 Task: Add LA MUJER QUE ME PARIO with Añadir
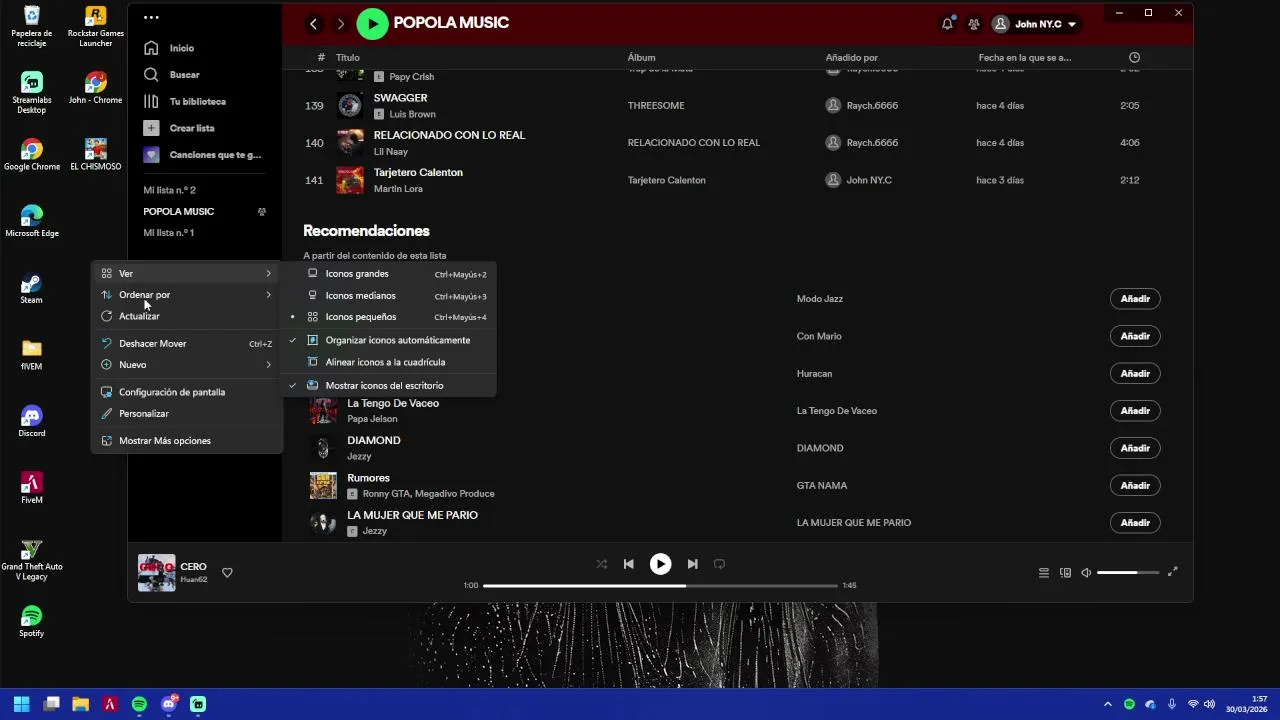tap(1135, 523)
